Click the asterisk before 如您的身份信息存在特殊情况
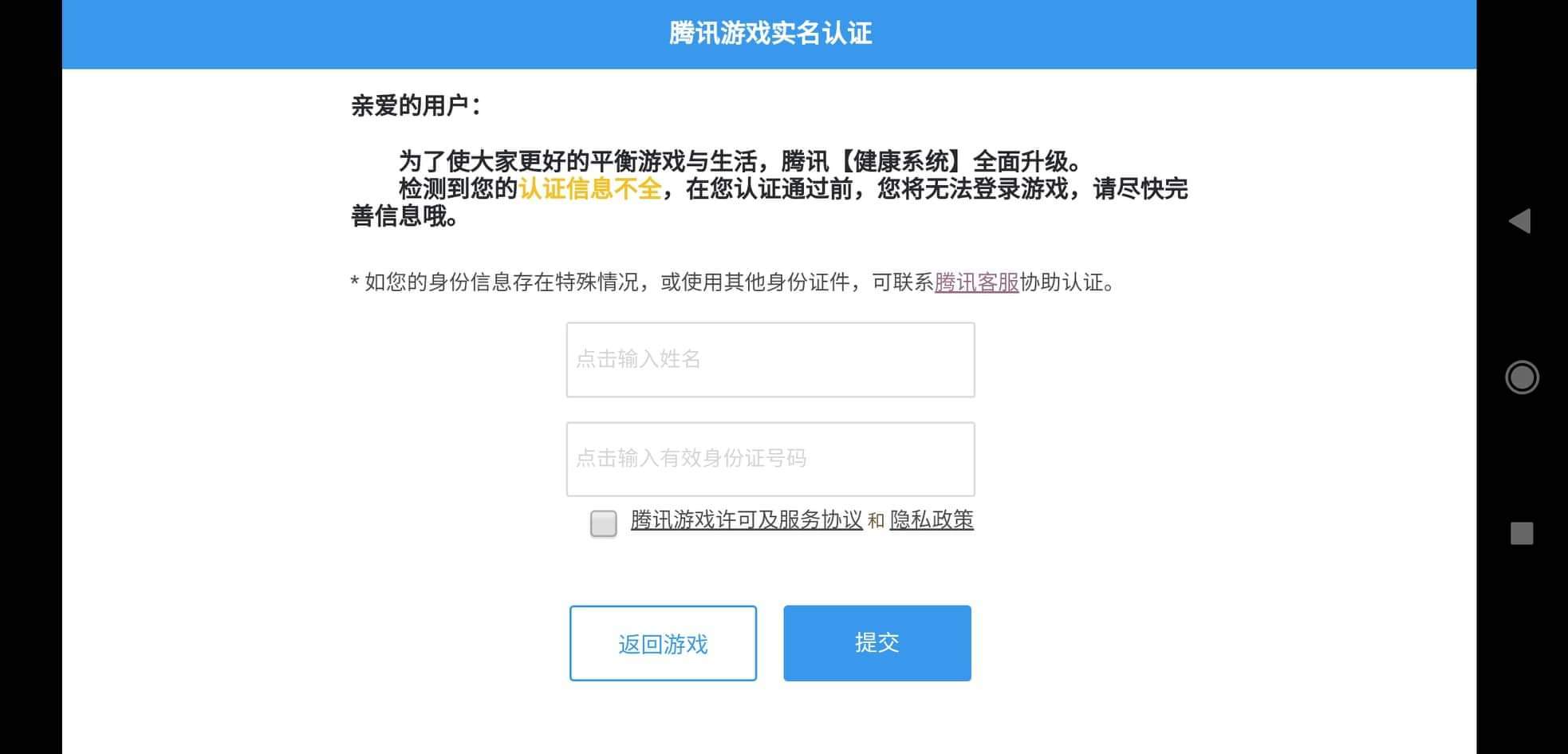 (355, 283)
